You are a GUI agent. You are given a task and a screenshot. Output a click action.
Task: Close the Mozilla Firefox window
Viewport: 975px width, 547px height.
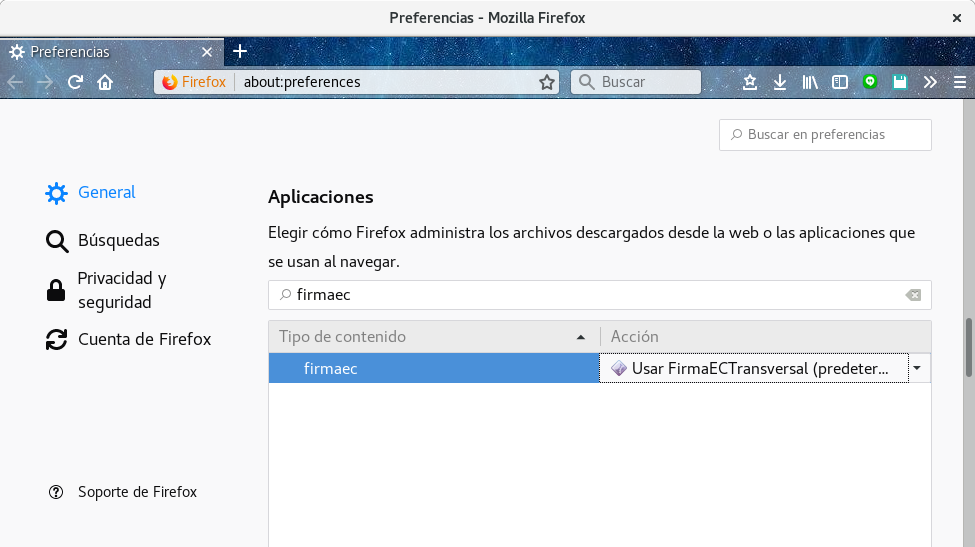(x=957, y=18)
